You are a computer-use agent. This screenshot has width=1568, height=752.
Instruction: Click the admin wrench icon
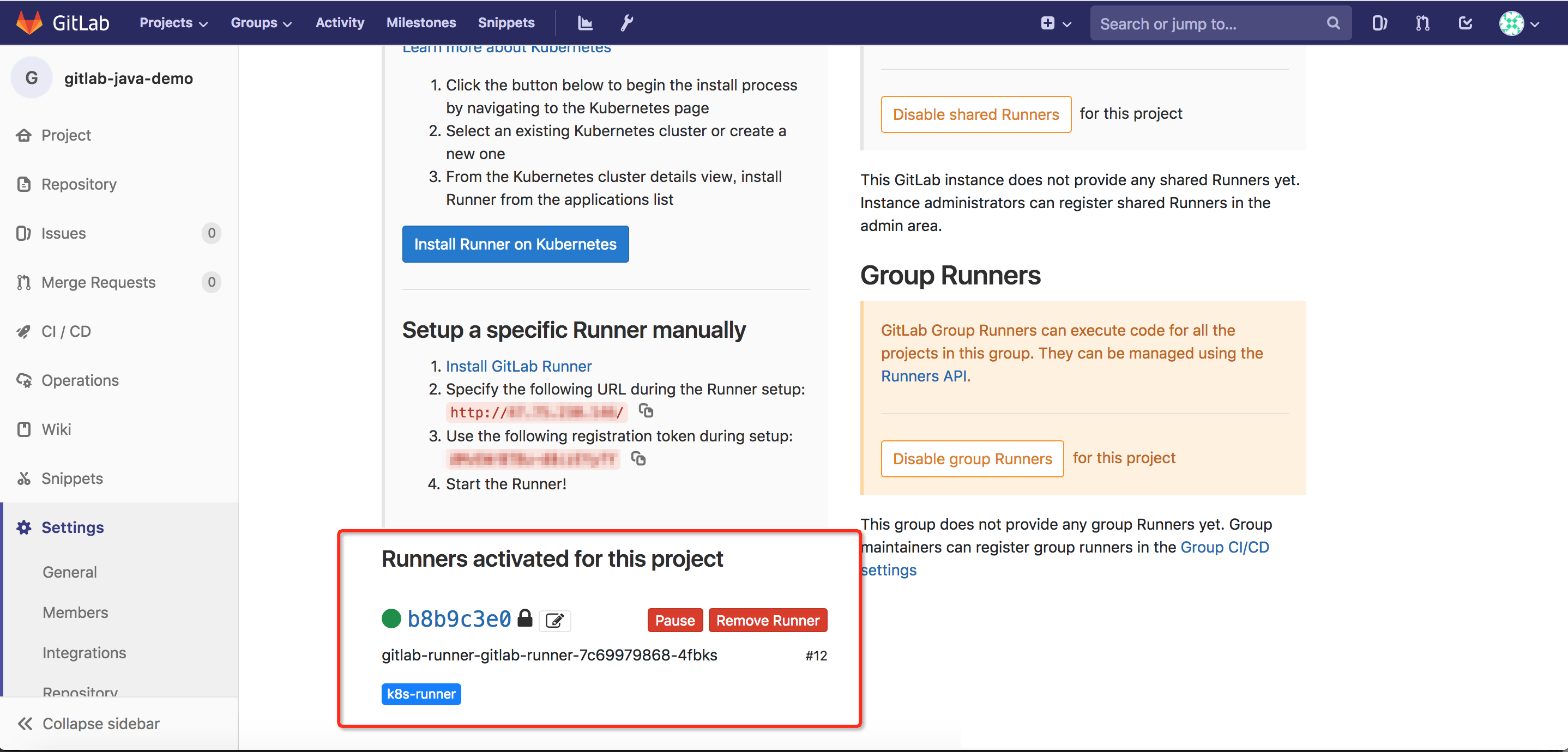pyautogui.click(x=626, y=22)
